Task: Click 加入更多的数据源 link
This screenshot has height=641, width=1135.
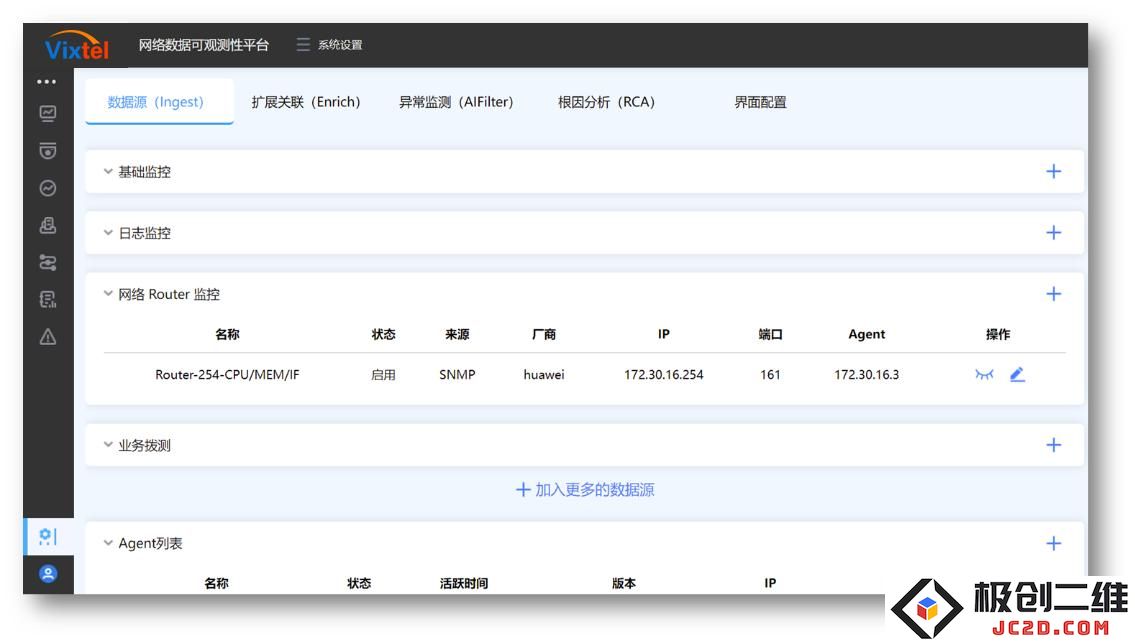Action: 585,490
